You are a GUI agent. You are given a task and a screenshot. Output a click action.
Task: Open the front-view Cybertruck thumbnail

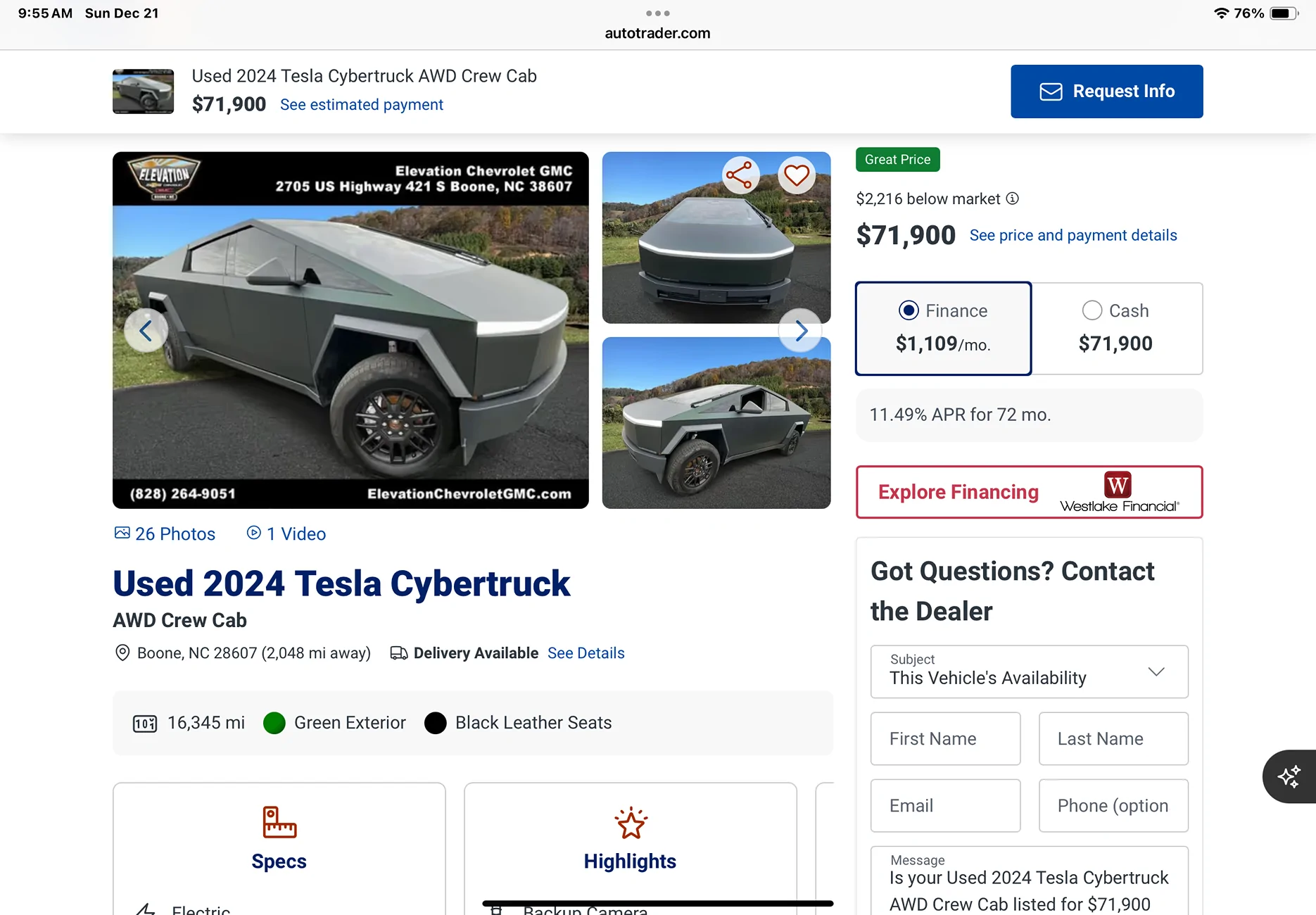(716, 238)
